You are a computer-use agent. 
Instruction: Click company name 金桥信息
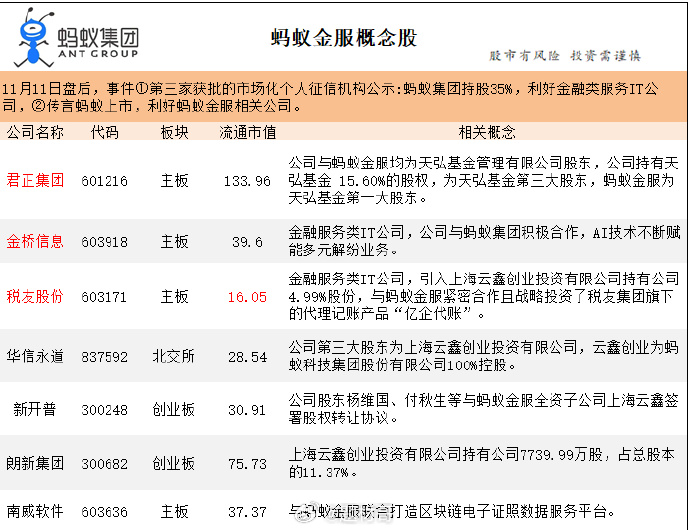coord(35,241)
